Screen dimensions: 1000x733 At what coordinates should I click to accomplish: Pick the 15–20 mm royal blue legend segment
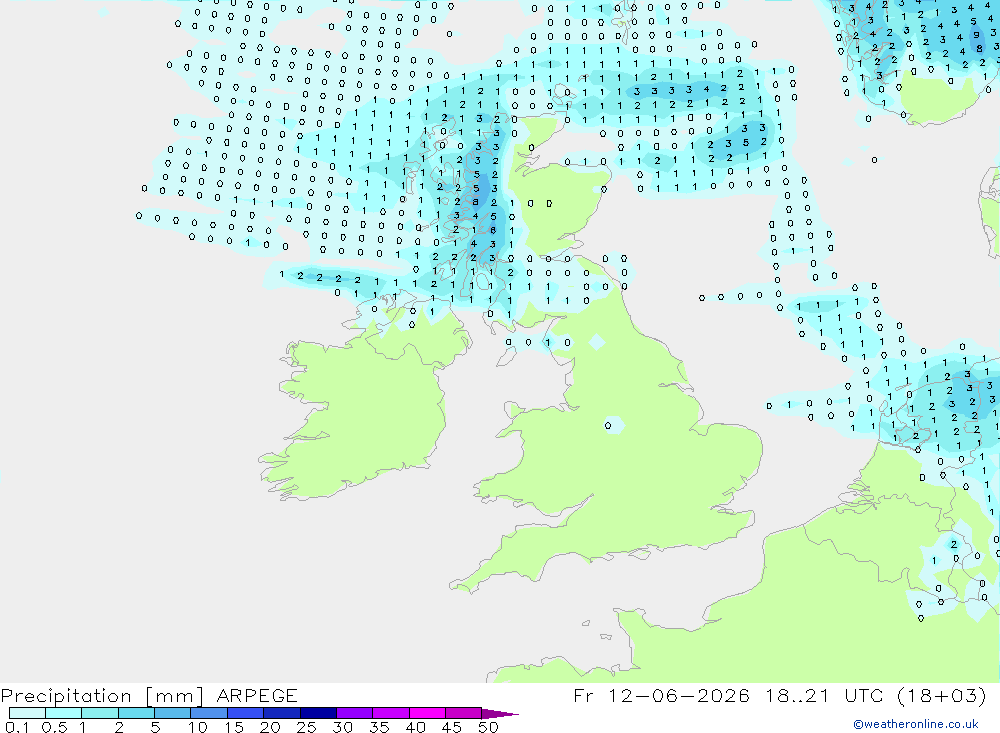246,713
